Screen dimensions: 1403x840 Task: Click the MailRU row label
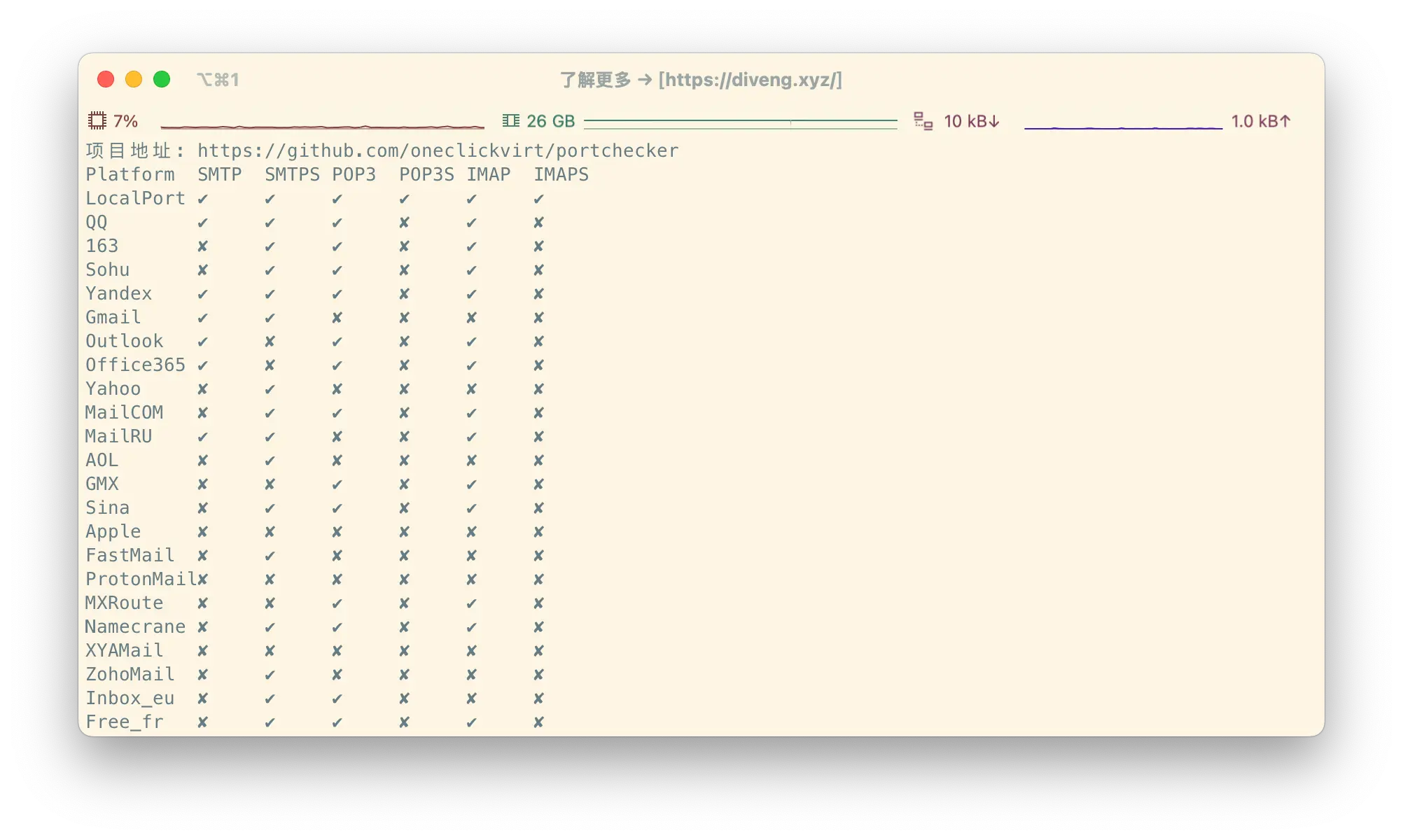click(x=119, y=436)
